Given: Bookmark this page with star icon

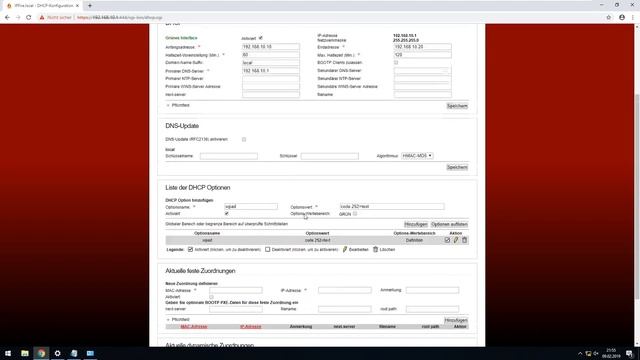Looking at the screenshot, I should coord(609,18).
